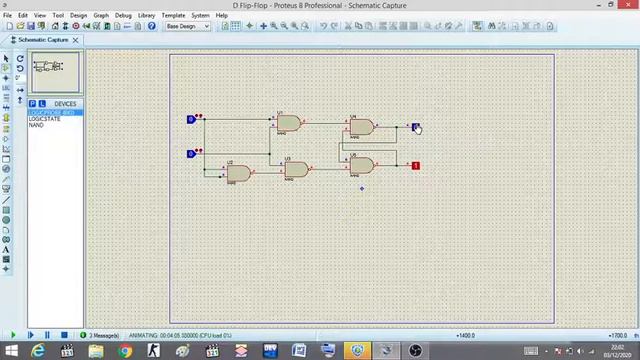Click Save Project disk icon

(x=31, y=26)
